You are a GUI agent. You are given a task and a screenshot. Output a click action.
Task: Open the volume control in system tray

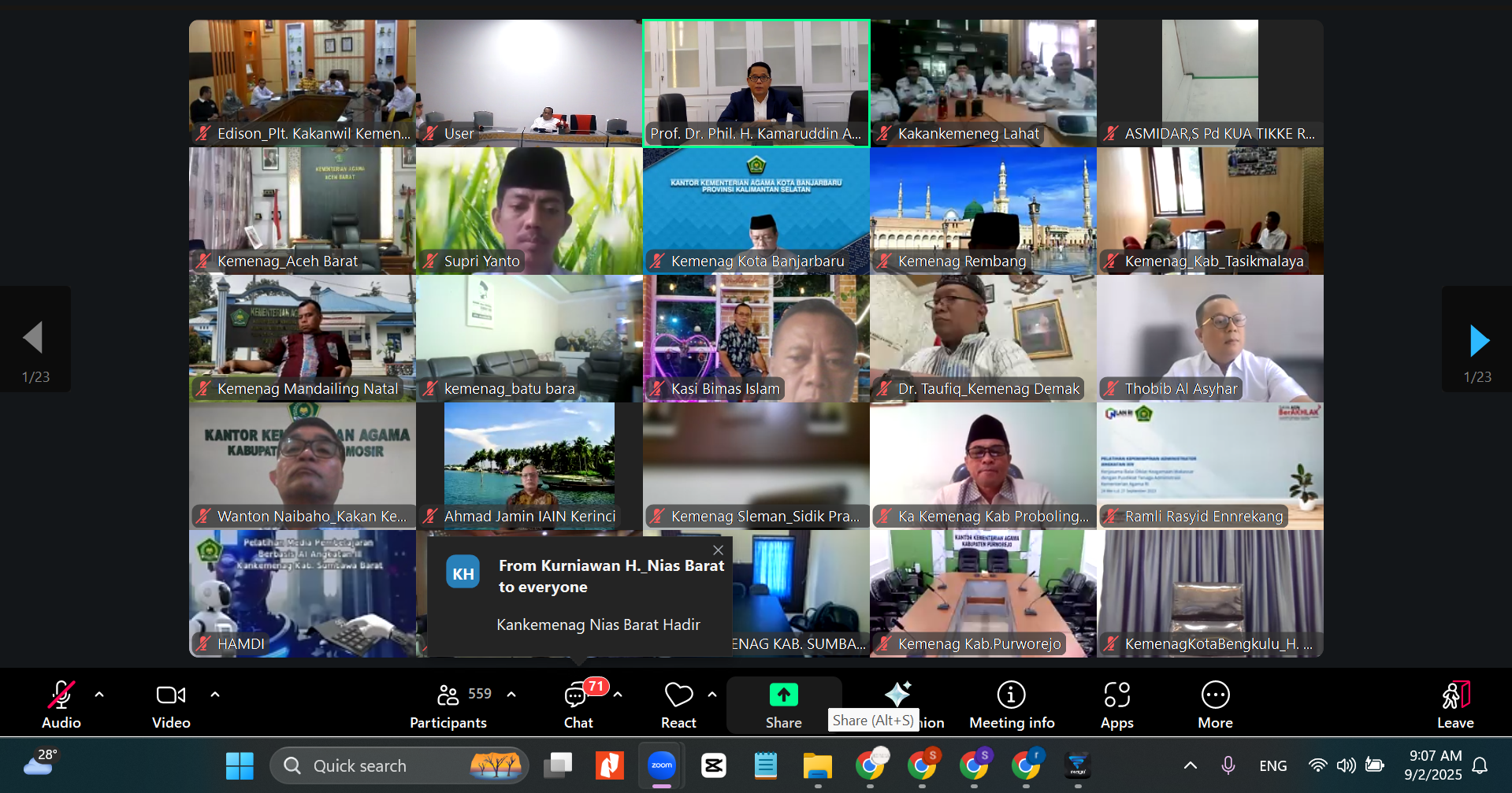pos(1347,765)
